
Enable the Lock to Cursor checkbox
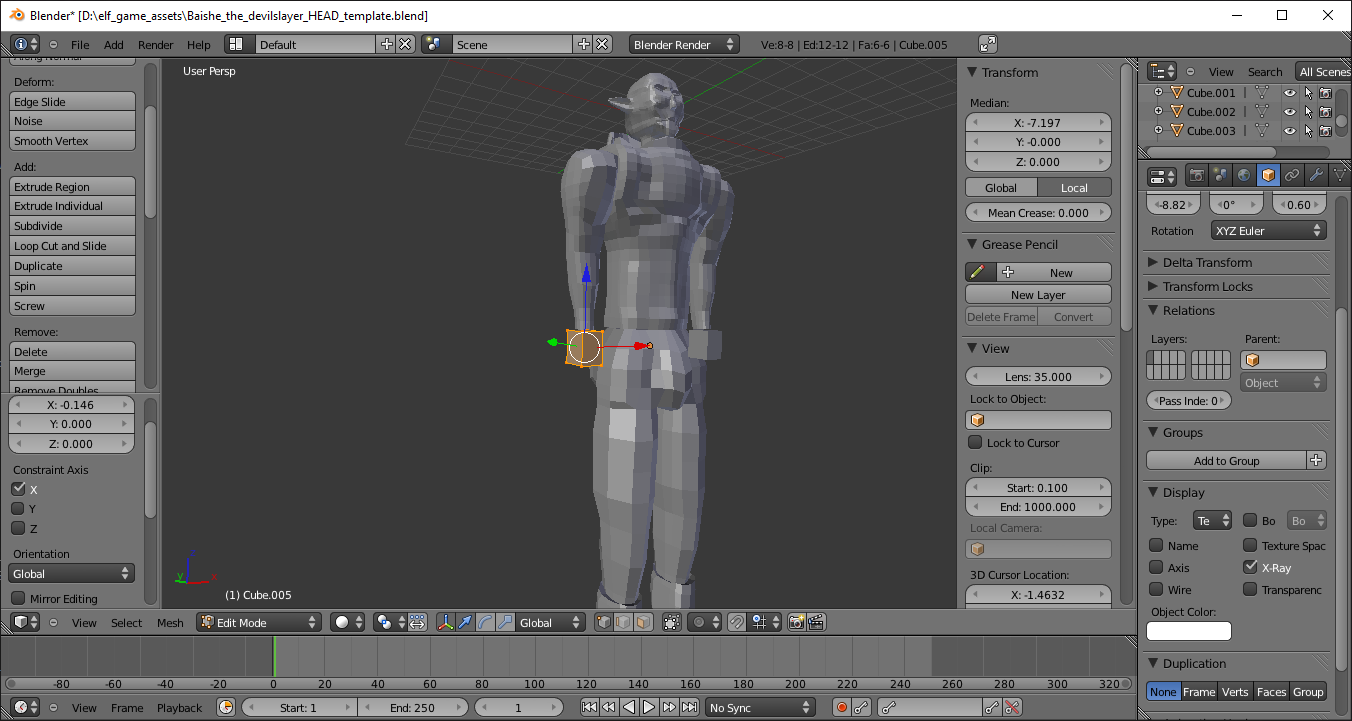tap(975, 443)
